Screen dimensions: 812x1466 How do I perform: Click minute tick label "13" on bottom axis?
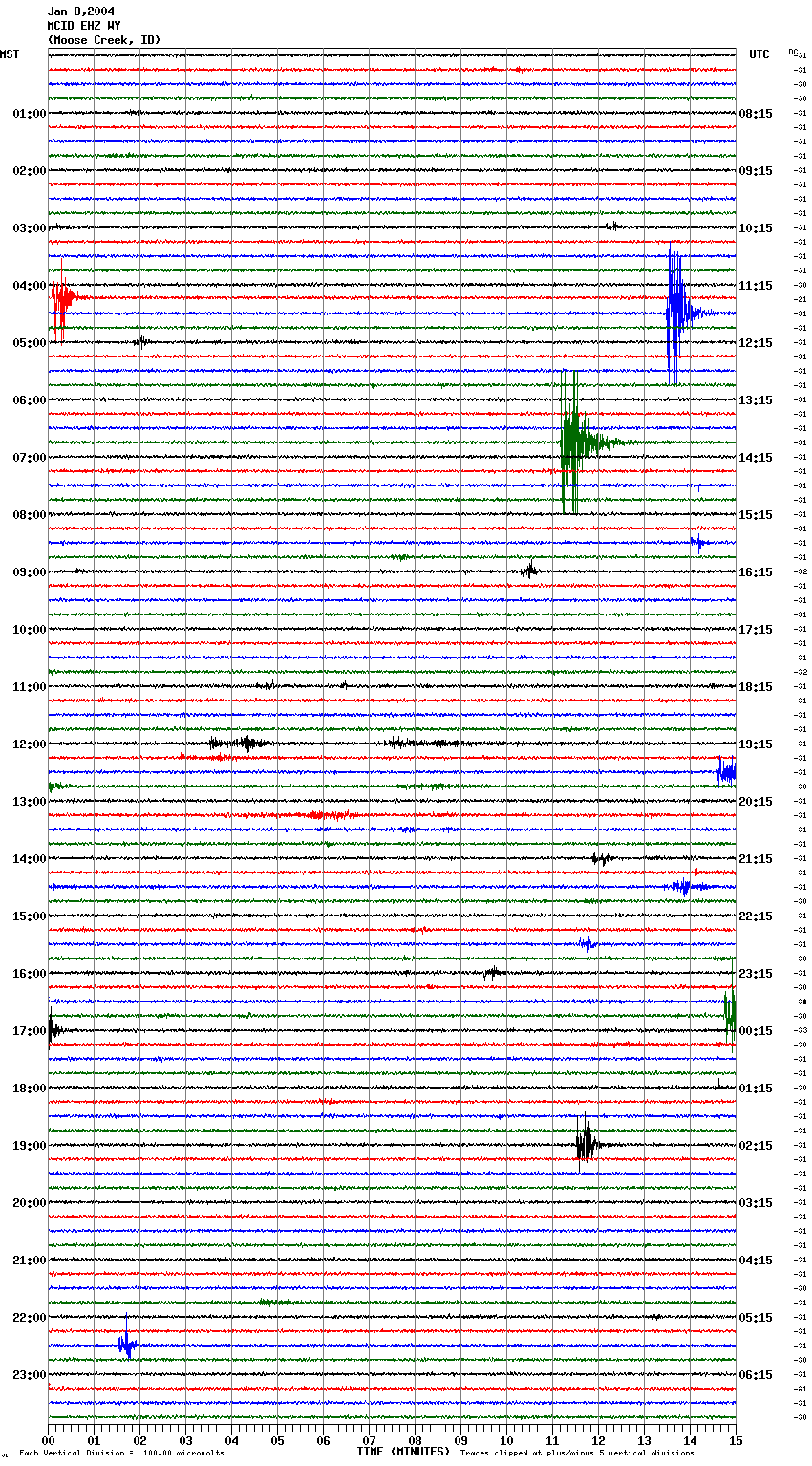pyautogui.click(x=644, y=1440)
